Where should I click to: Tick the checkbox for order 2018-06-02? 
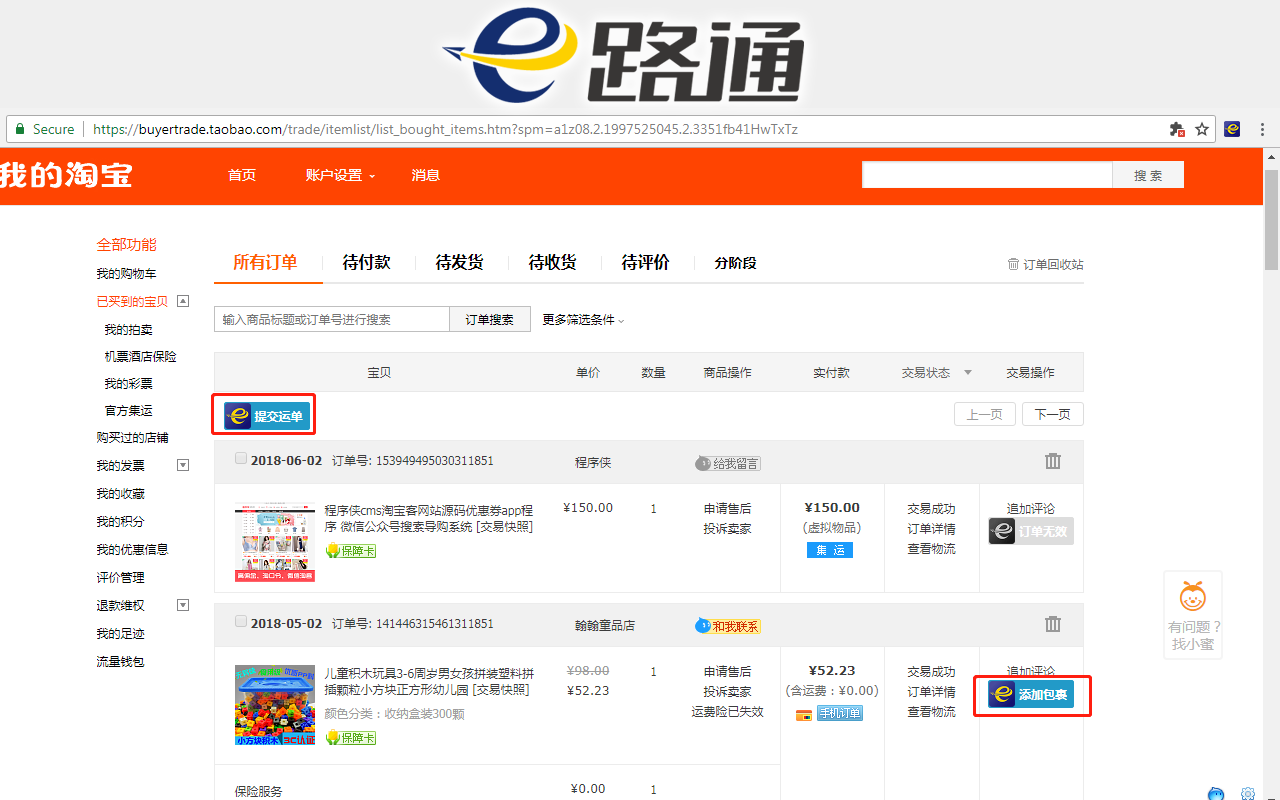point(240,458)
